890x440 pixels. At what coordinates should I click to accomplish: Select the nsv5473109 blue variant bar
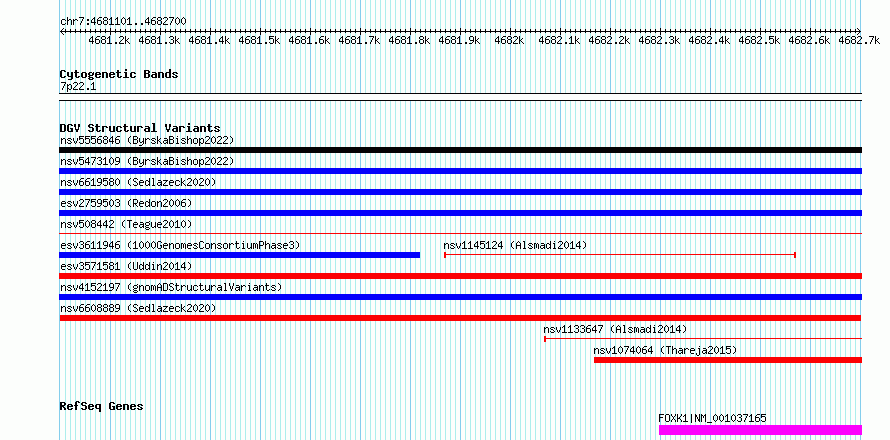pos(460,171)
